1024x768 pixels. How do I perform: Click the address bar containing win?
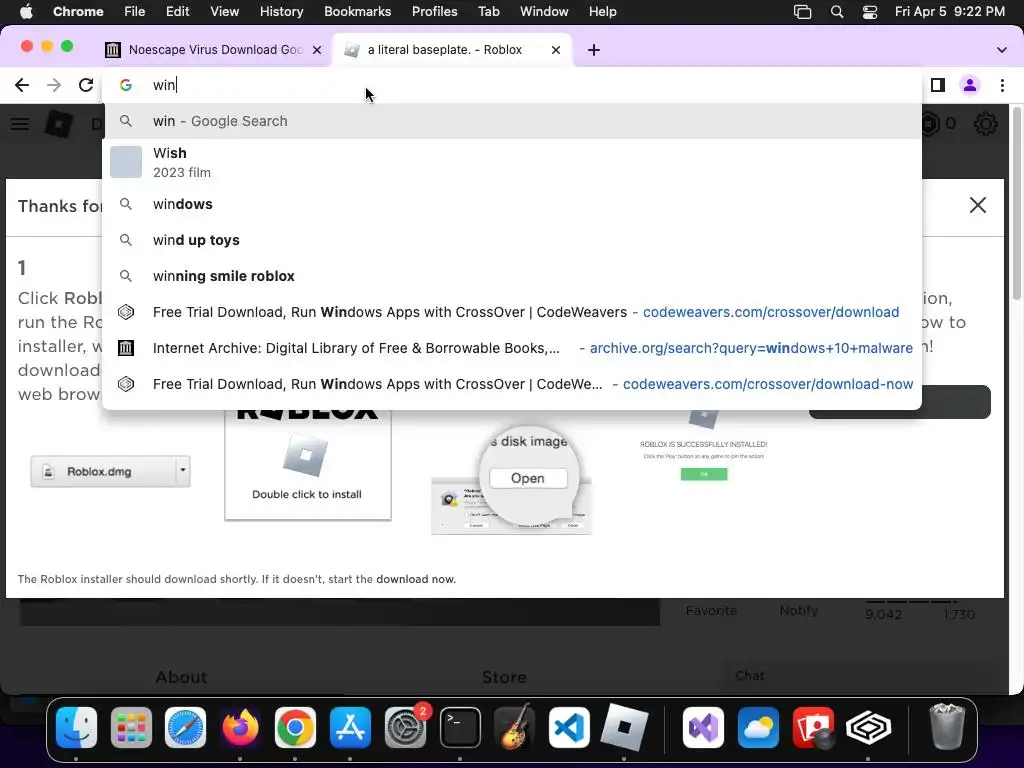coord(511,85)
